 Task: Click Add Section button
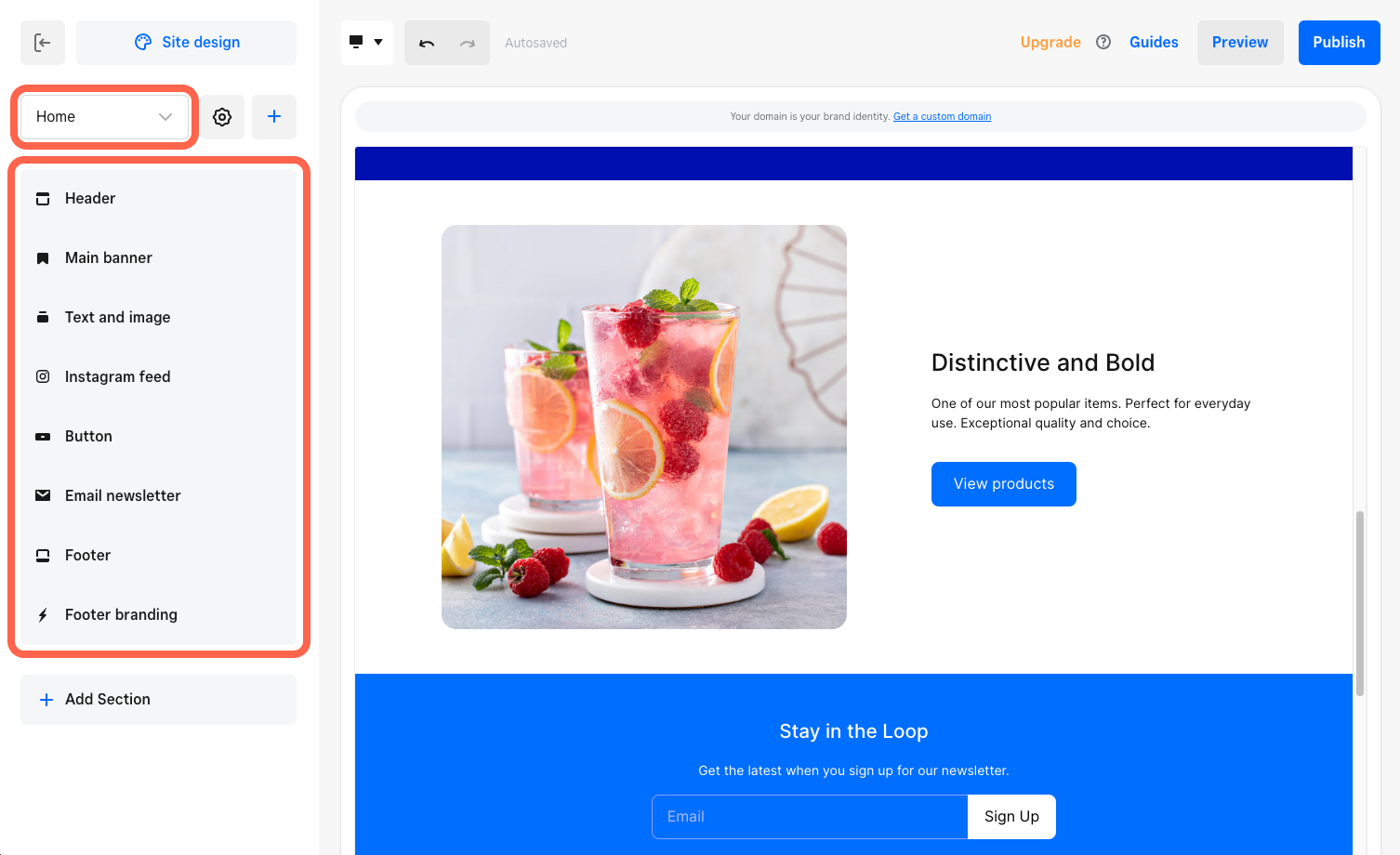tap(159, 700)
